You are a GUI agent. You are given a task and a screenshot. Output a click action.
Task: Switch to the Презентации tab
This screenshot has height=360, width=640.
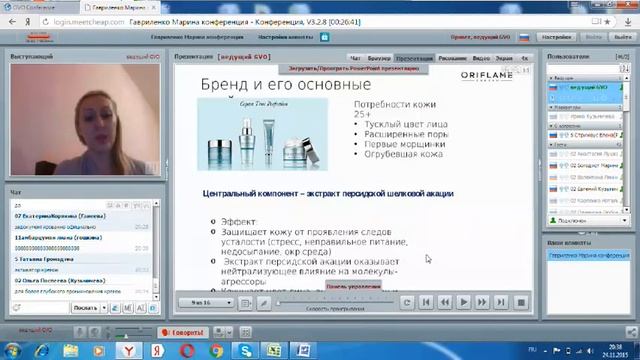click(414, 58)
